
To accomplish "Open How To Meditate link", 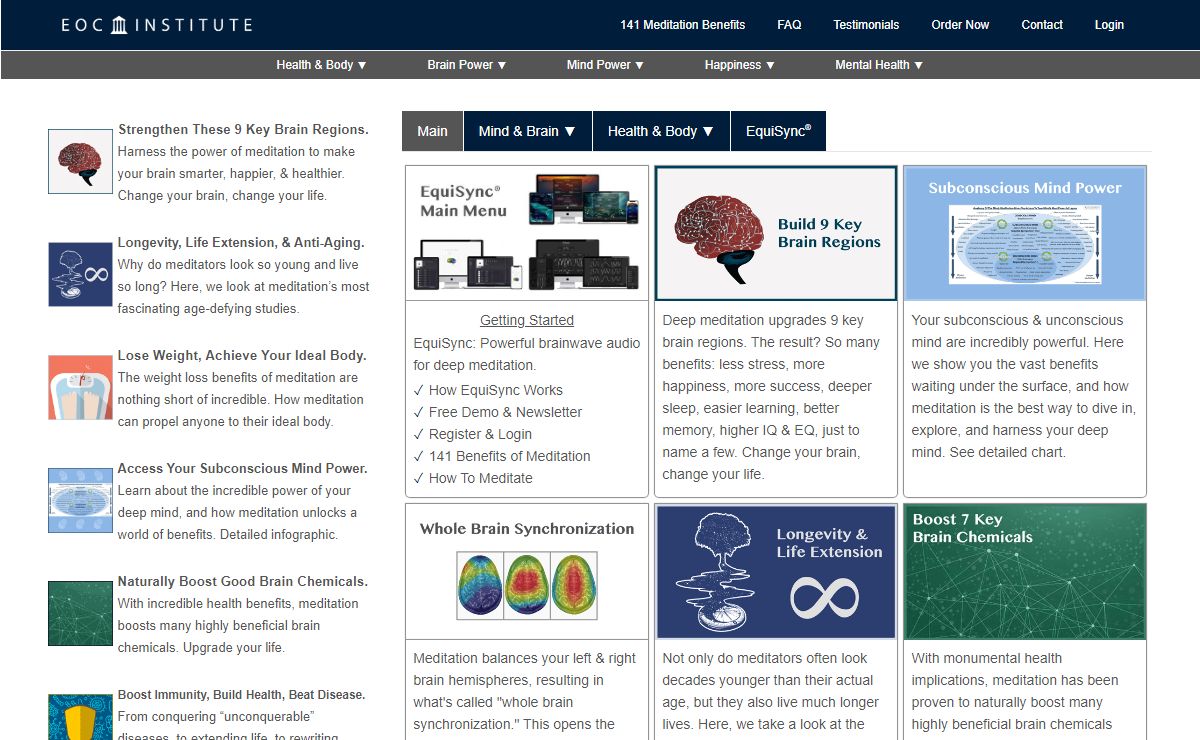I will click(480, 478).
